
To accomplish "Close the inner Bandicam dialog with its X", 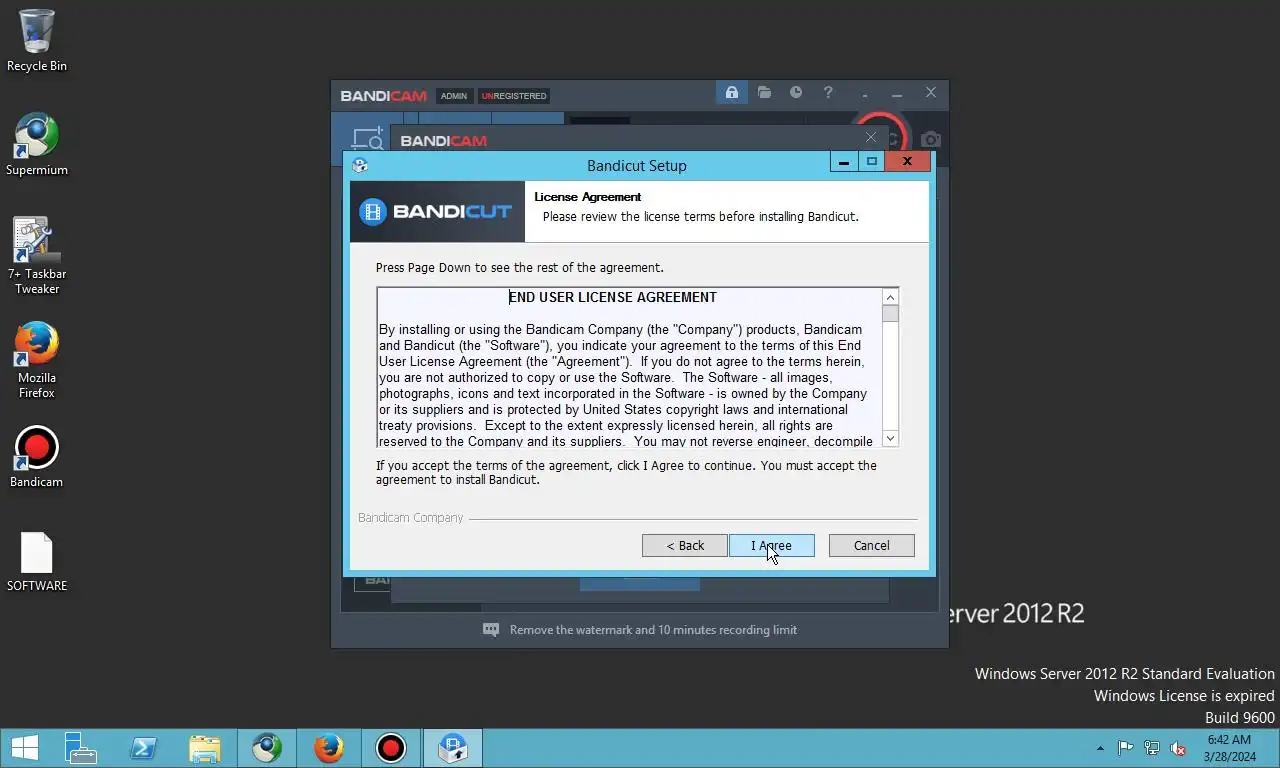I will (x=871, y=138).
